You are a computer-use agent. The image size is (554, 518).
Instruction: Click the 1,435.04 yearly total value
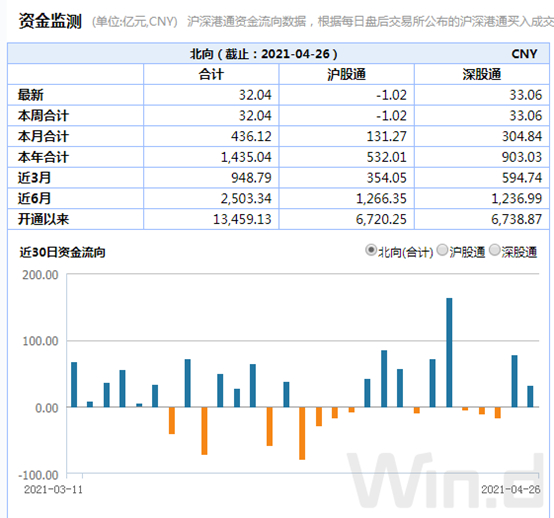(246, 157)
